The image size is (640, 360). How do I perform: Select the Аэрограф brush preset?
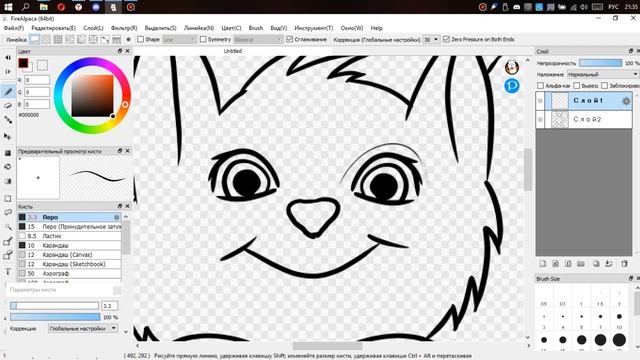click(70, 273)
